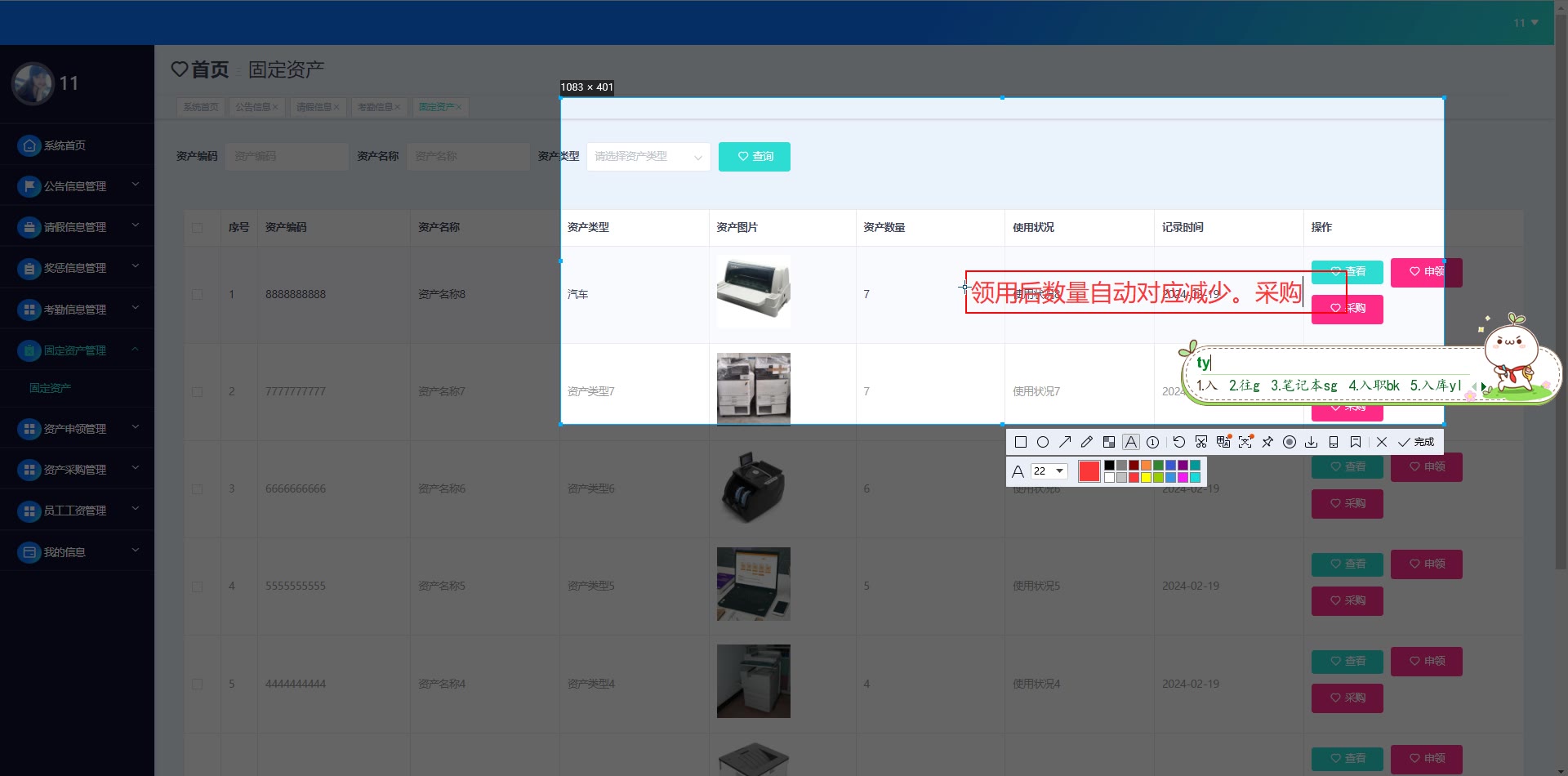
Task: Pick the yellow color swatch
Action: (x=1146, y=478)
